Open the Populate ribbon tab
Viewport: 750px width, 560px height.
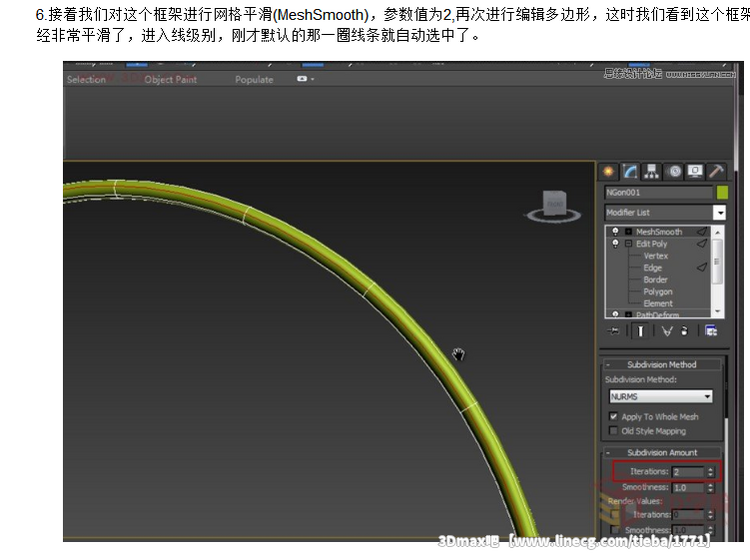254,79
